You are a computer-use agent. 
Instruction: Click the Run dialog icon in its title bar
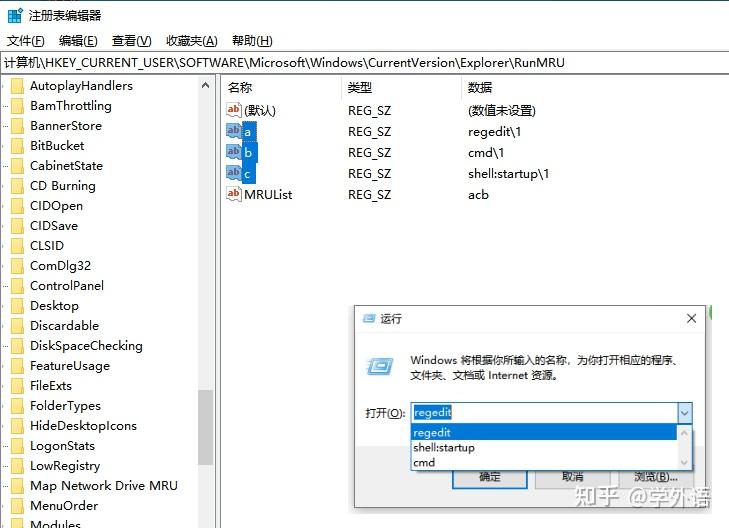tap(369, 318)
